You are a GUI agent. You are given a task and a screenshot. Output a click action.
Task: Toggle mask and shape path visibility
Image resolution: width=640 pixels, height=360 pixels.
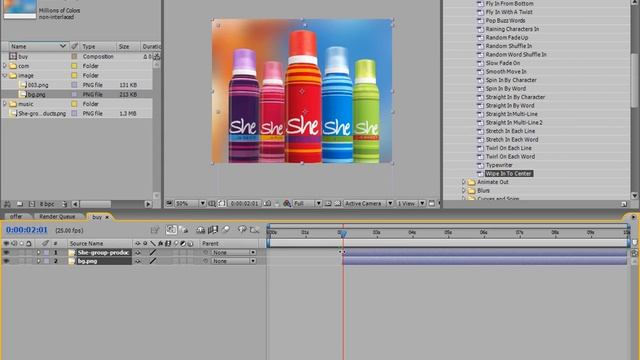[222, 203]
